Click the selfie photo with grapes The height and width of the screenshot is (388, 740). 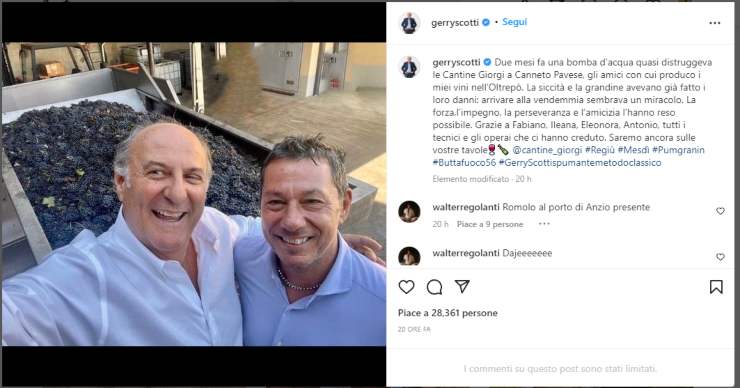coord(194,194)
